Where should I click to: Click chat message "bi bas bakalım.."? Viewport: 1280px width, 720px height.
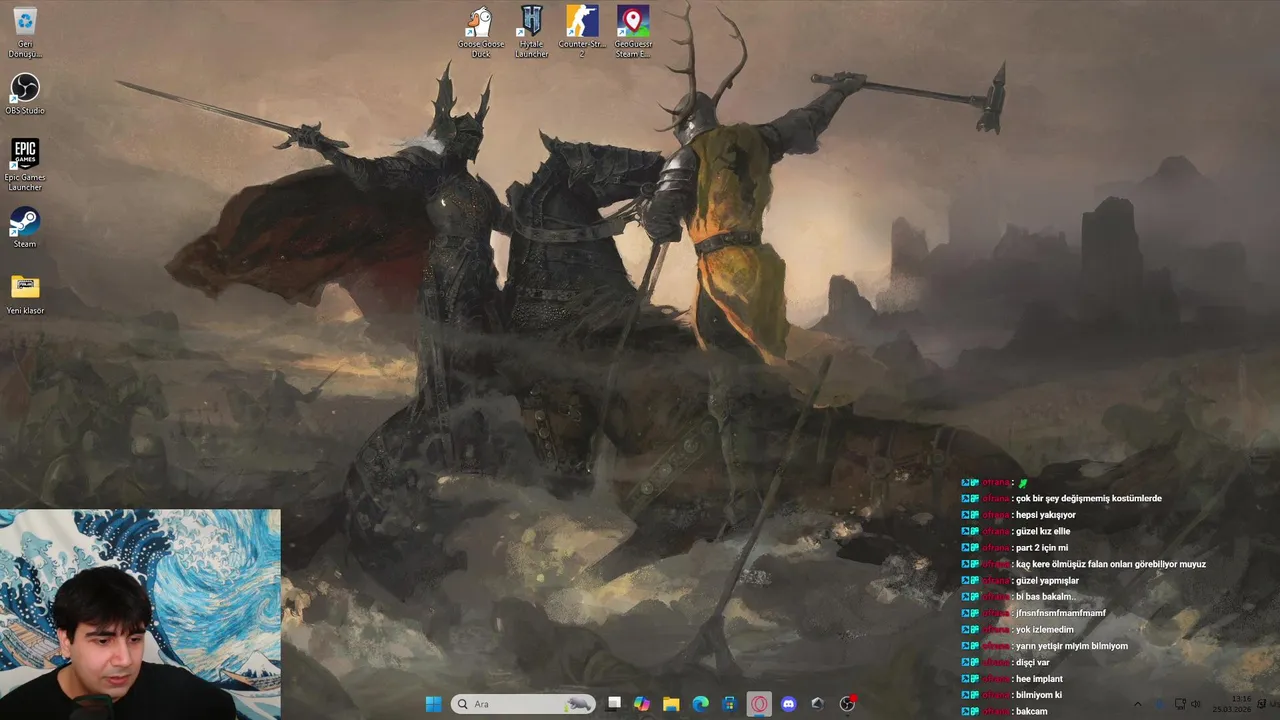[1045, 597]
